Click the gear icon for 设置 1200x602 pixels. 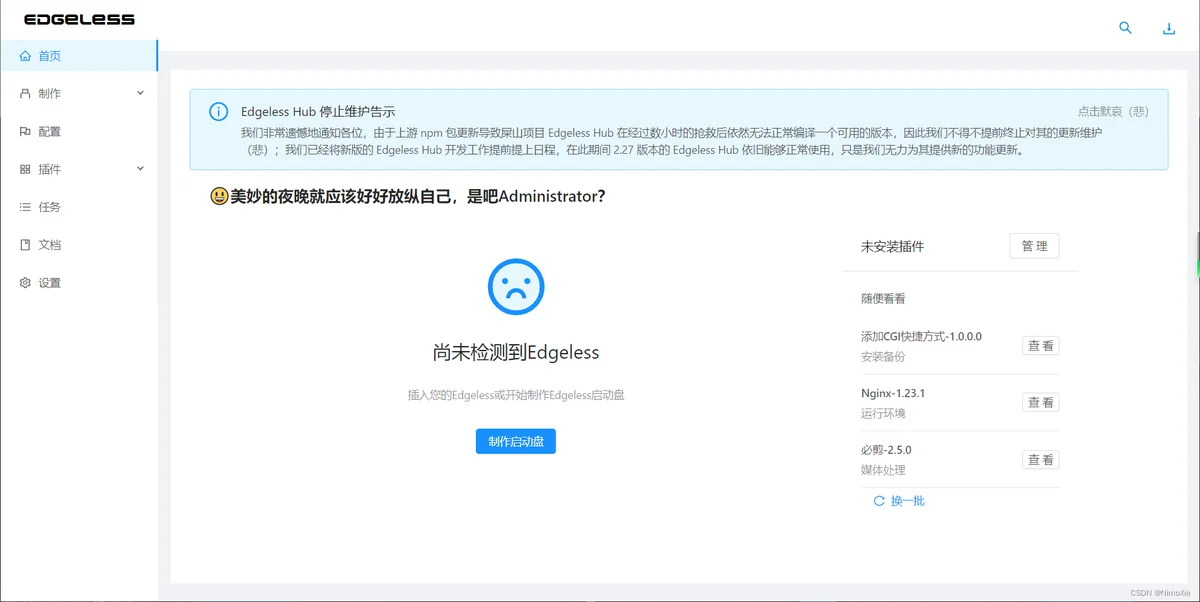tap(25, 283)
